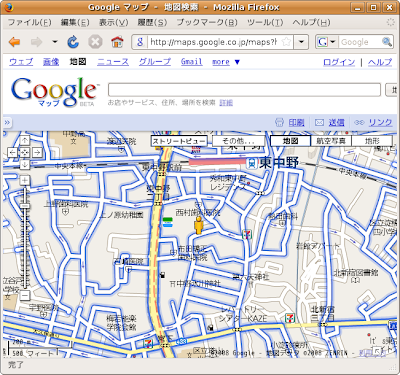The width and height of the screenshot is (400, 375).
Task: Open the address bar history dropdown
Action: coord(301,42)
